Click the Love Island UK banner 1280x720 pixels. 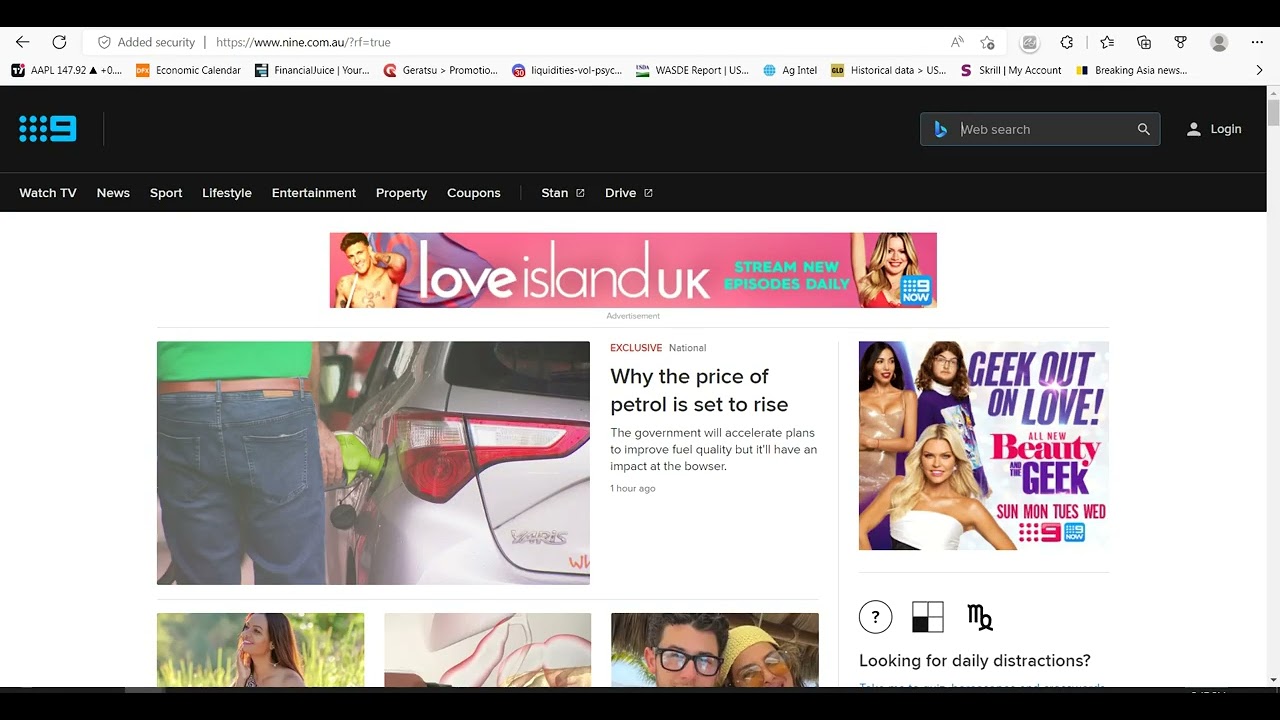click(x=633, y=270)
